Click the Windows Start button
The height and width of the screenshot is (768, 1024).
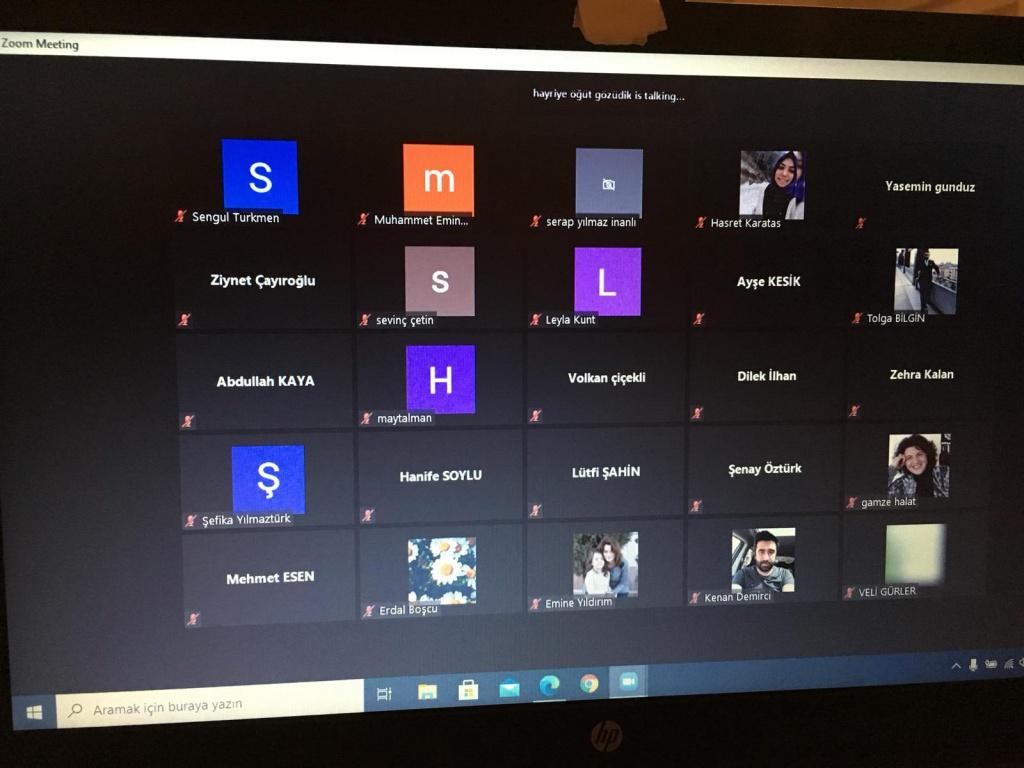coord(34,712)
